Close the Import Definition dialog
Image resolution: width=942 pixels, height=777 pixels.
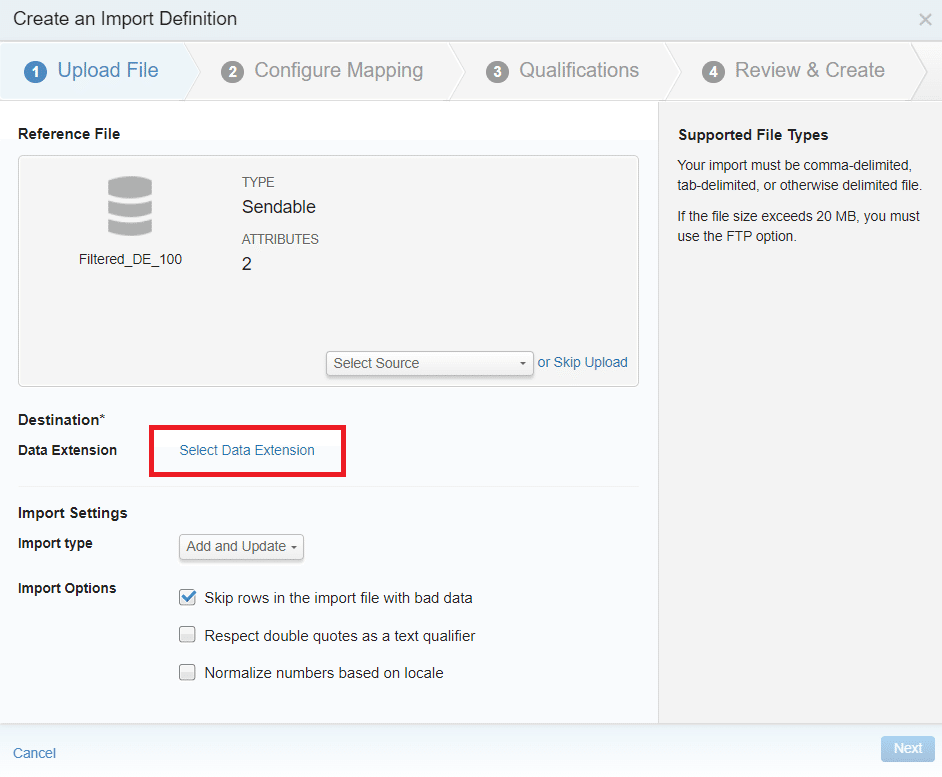[925, 20]
